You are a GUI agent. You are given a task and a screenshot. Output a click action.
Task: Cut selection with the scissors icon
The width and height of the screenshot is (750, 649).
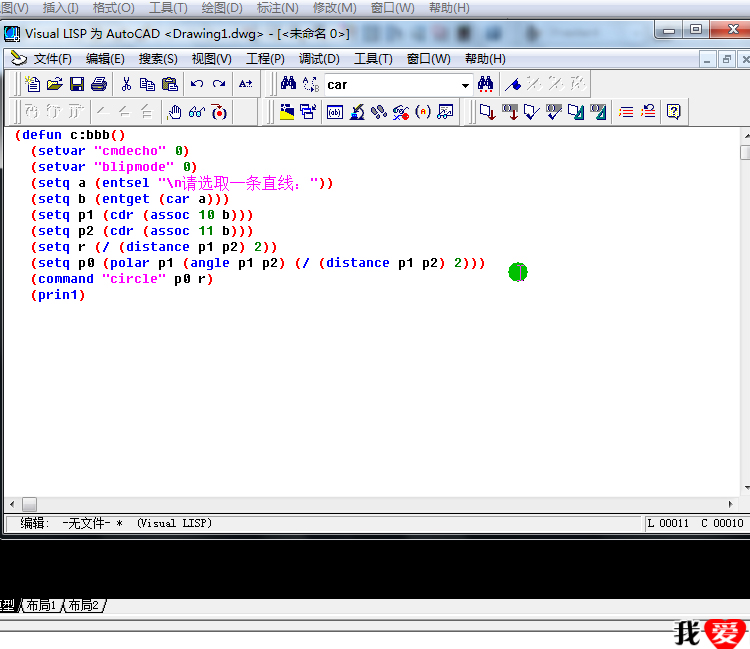click(x=126, y=84)
